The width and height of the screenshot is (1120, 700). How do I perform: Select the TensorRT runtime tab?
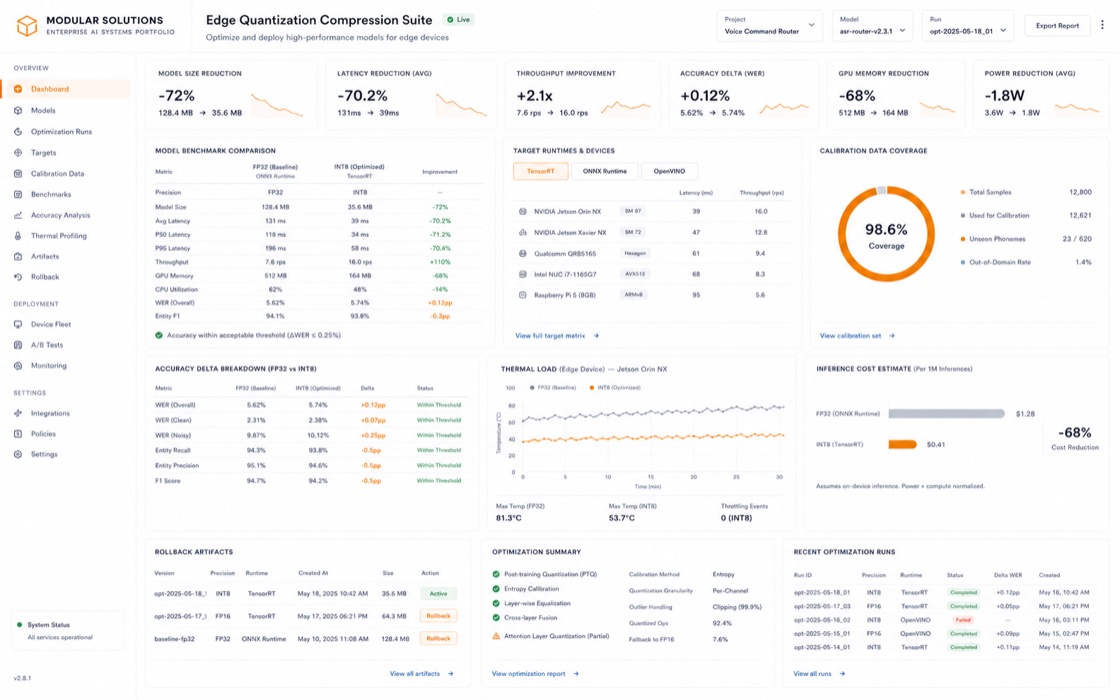click(x=541, y=171)
